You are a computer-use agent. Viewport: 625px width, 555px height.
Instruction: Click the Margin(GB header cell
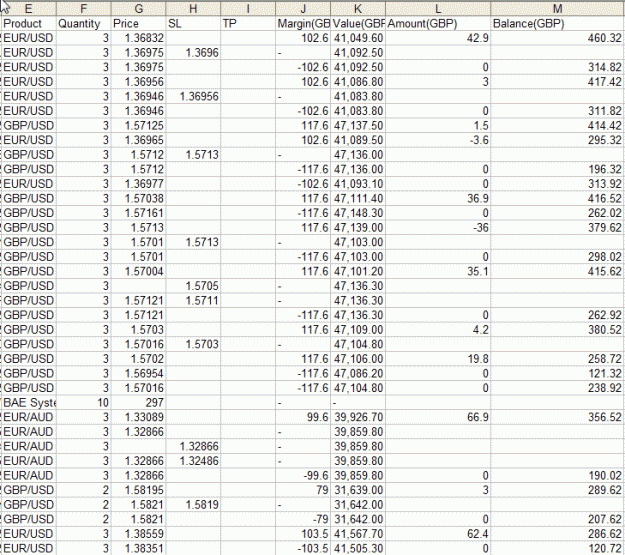[303, 24]
